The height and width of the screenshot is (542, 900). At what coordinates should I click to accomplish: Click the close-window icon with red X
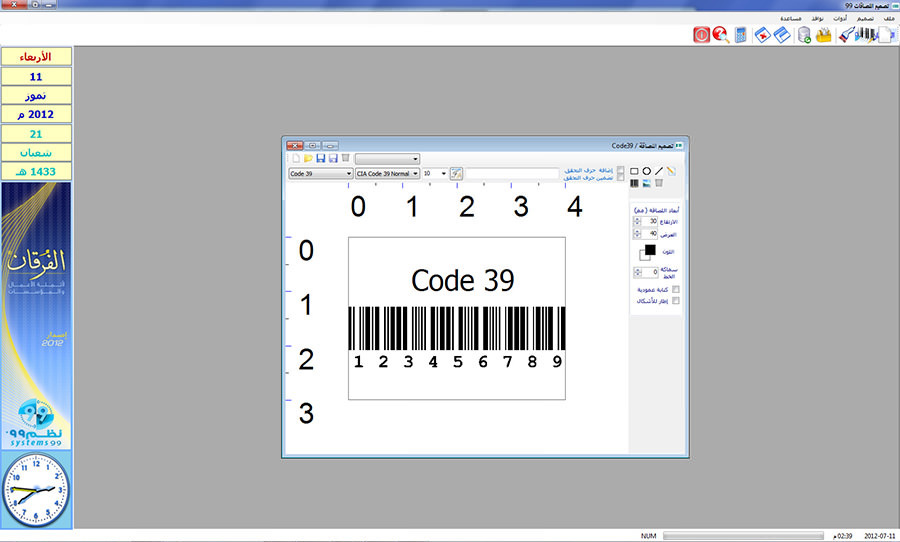coord(762,35)
